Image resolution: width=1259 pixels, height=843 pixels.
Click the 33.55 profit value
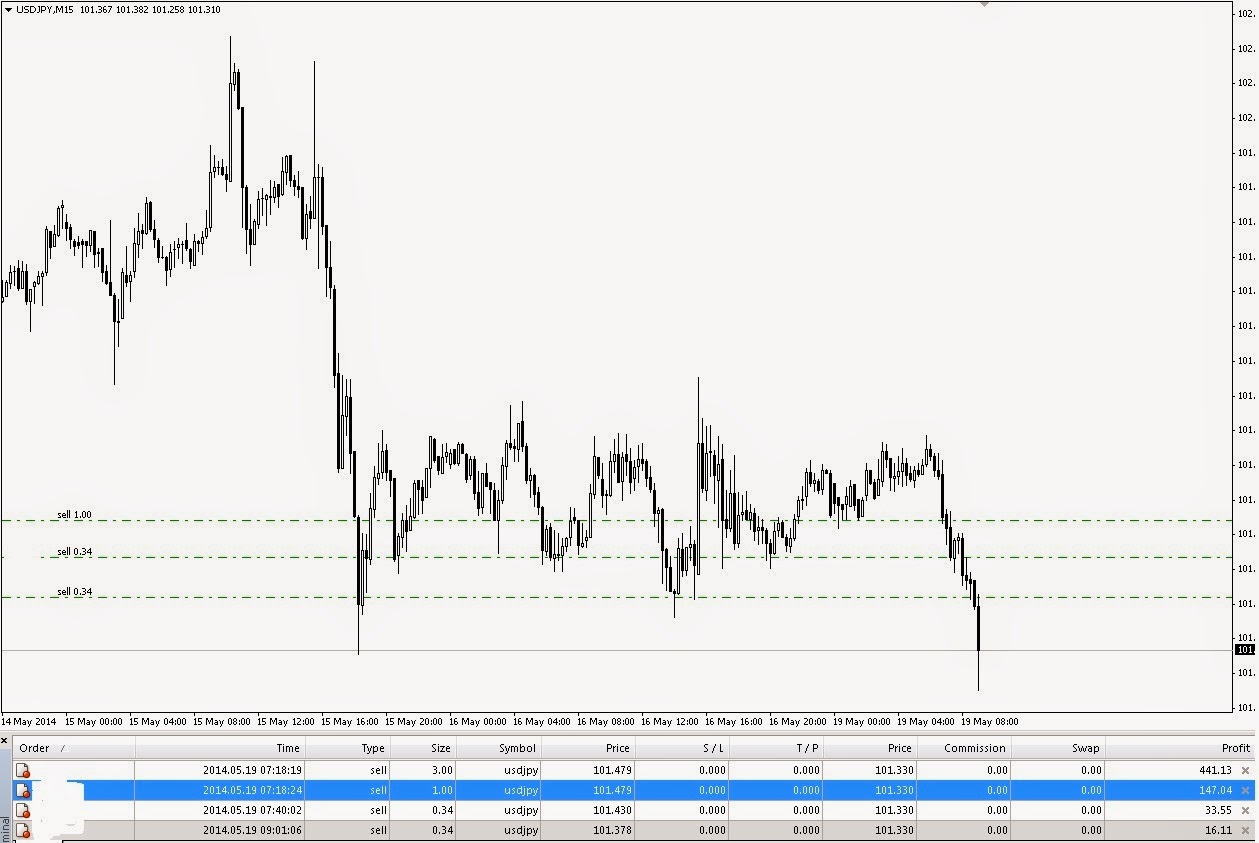tap(1218, 810)
